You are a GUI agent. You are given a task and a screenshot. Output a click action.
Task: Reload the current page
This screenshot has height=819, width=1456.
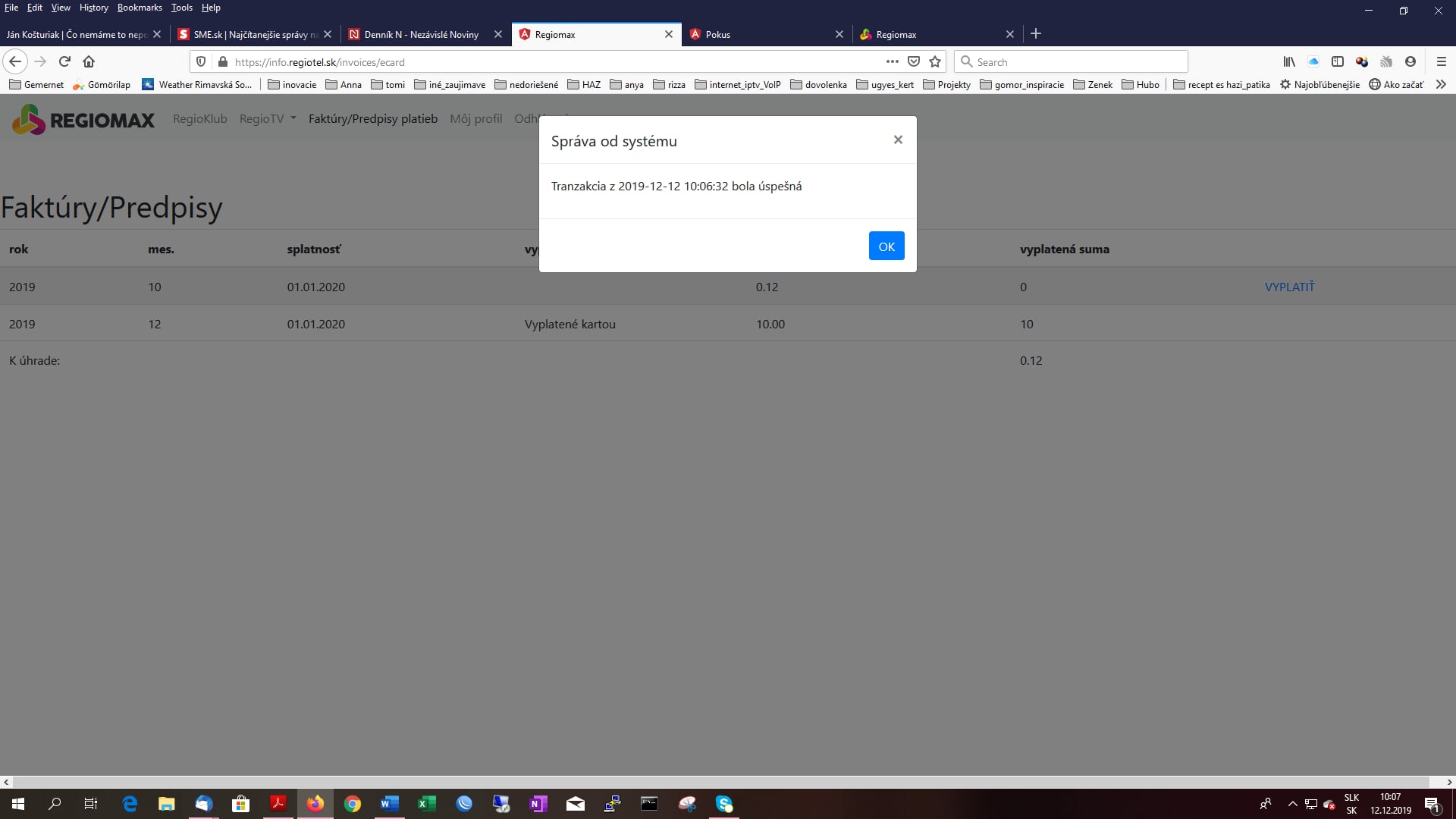tap(64, 61)
